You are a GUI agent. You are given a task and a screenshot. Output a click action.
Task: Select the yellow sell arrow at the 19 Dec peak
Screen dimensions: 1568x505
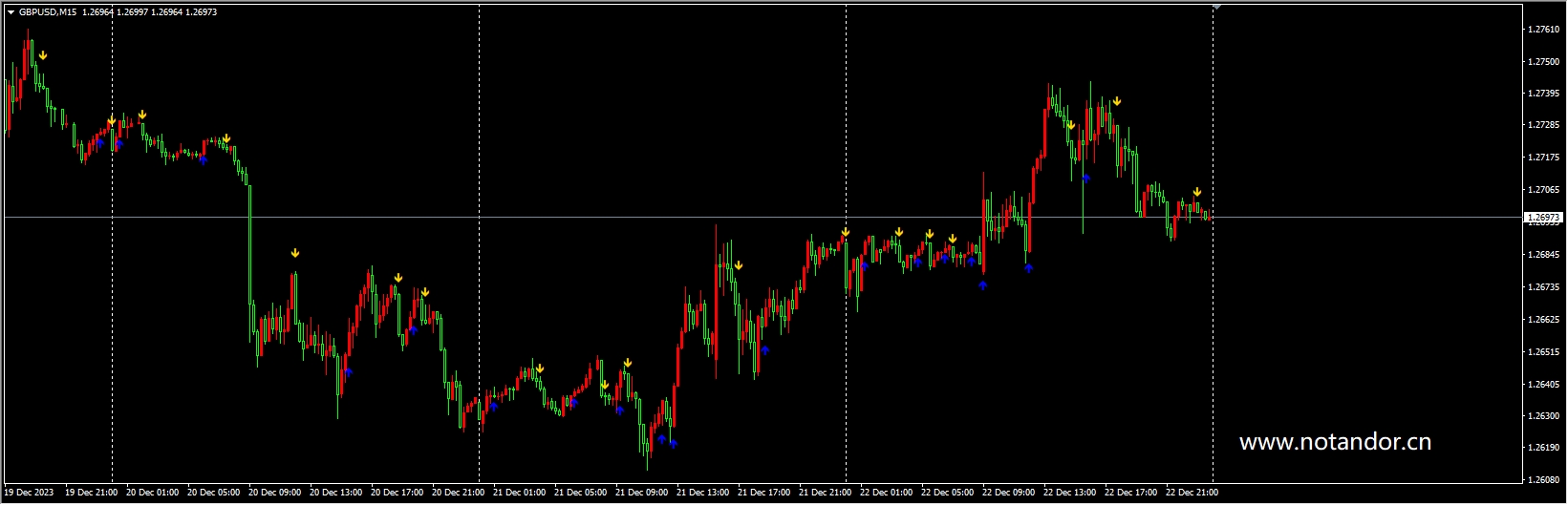click(43, 55)
